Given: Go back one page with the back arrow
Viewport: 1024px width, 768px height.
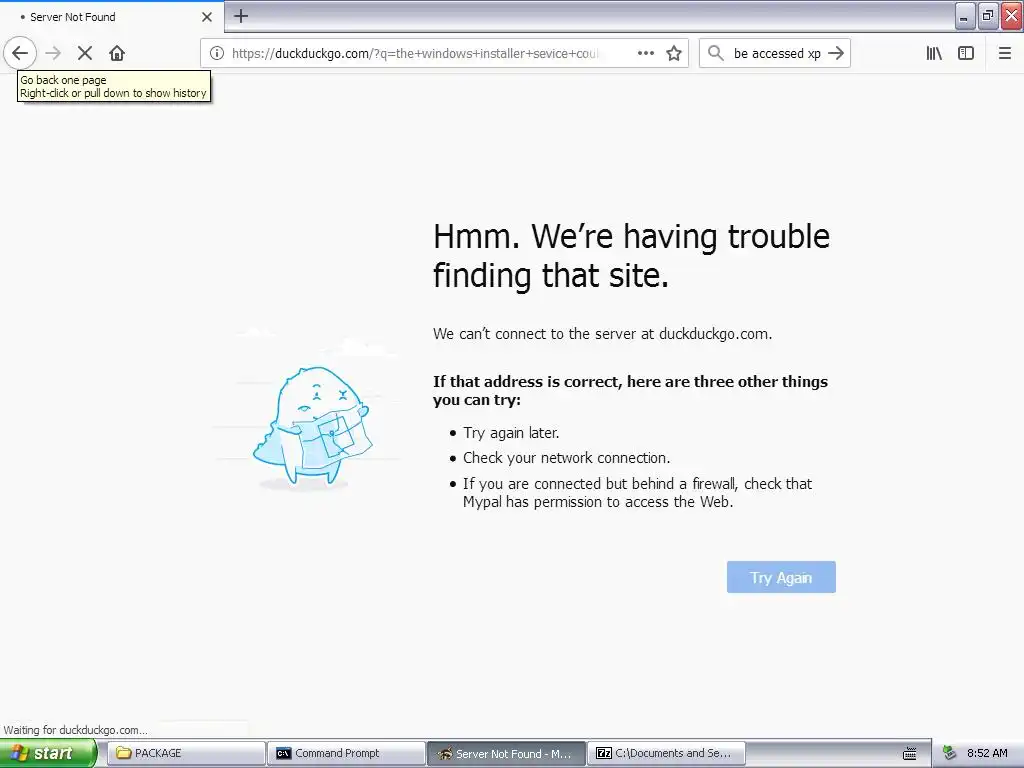Looking at the screenshot, I should click(20, 53).
